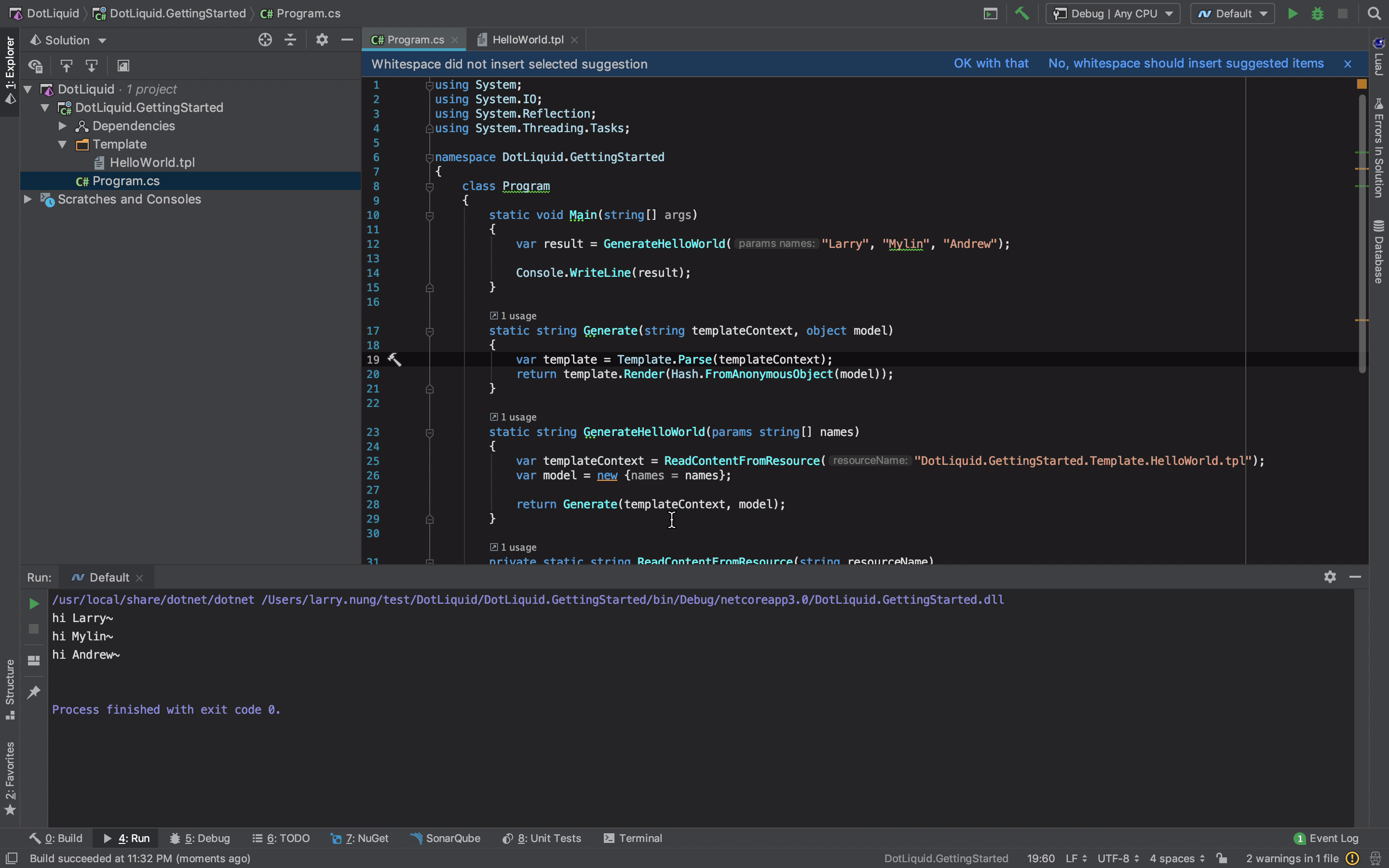Open Run panel gear settings
This screenshot has height=868, width=1389.
click(x=1330, y=577)
